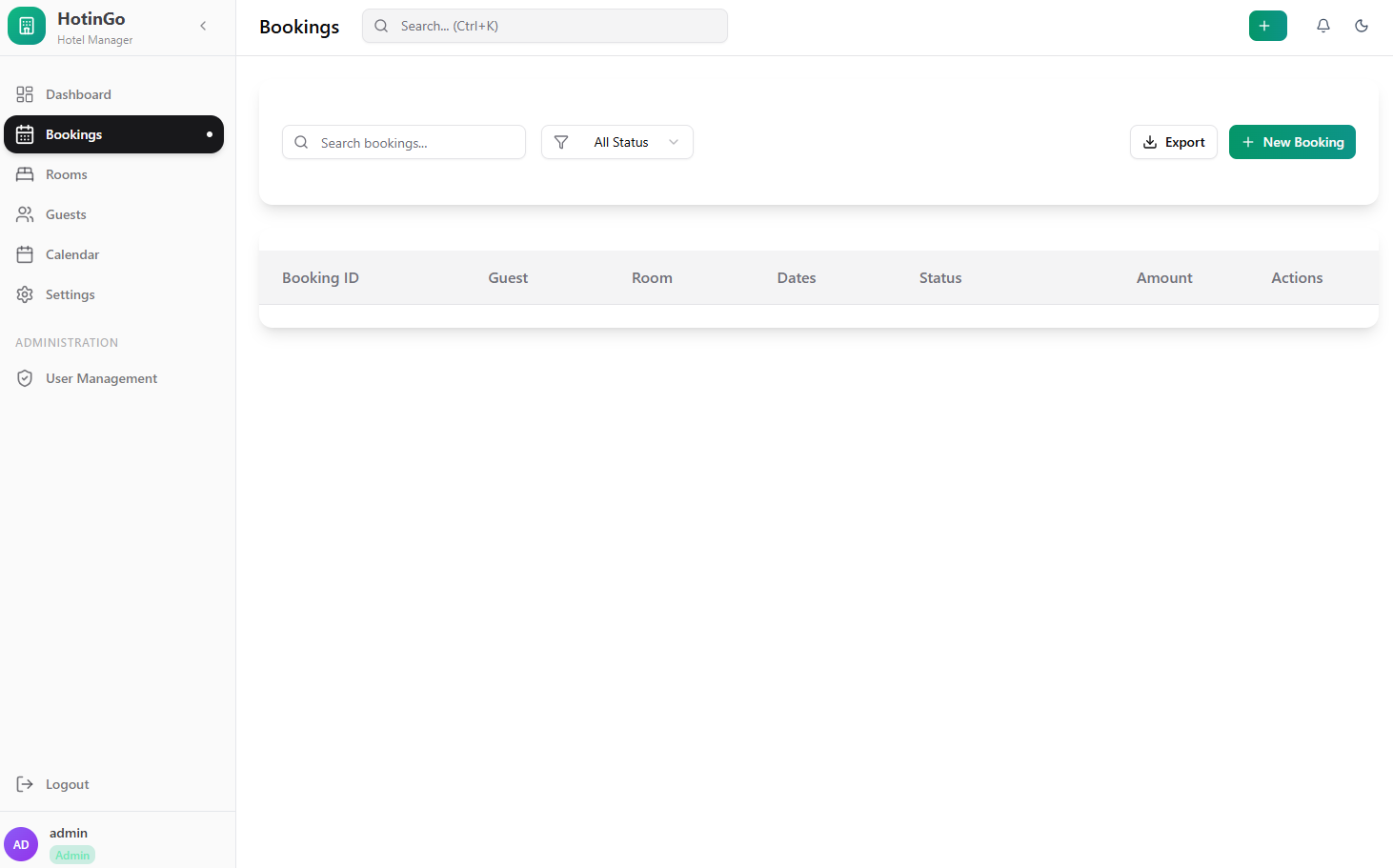Open User Management under Administration
This screenshot has width=1393, height=868.
tap(101, 377)
